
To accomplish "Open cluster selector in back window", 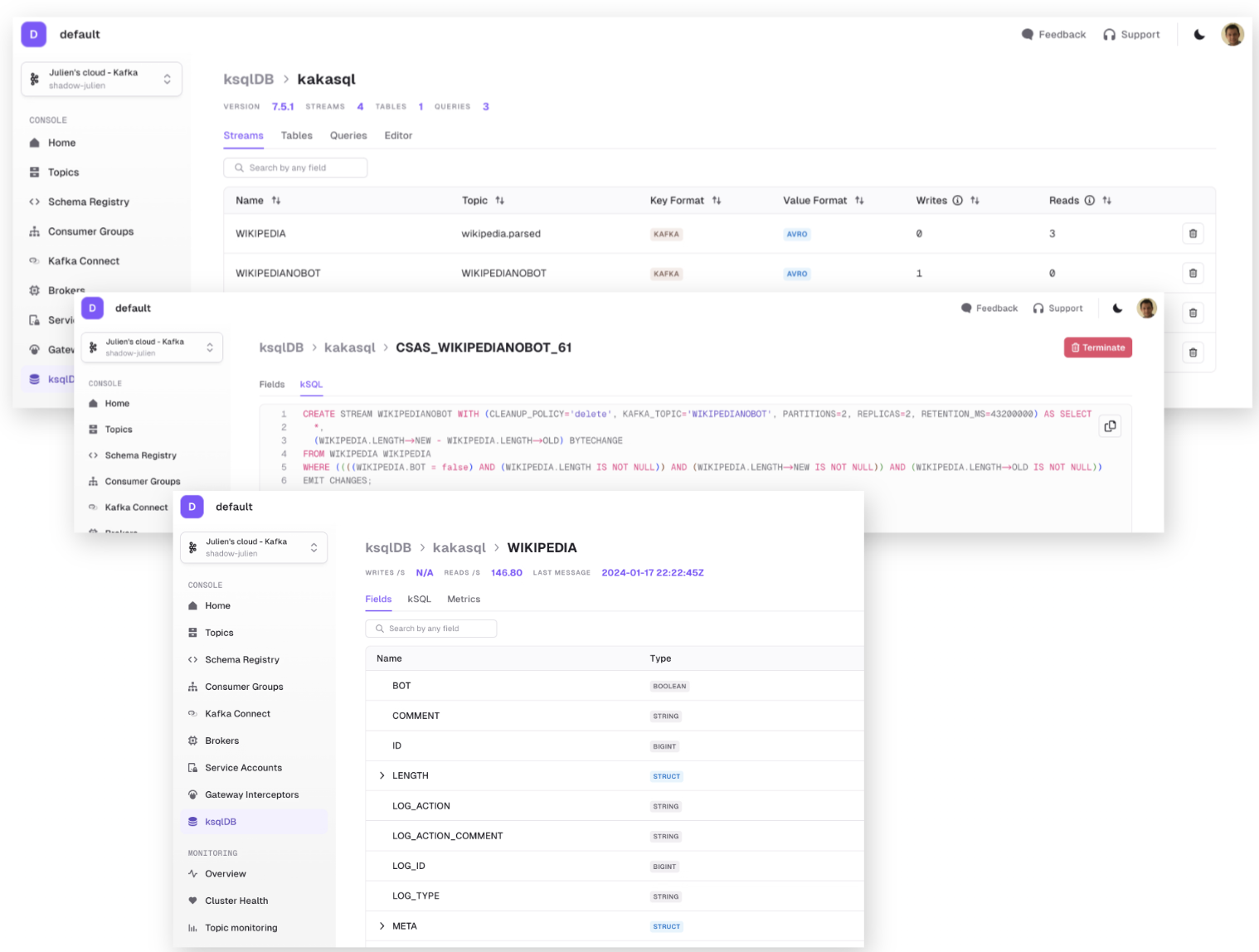I will tap(101, 79).
